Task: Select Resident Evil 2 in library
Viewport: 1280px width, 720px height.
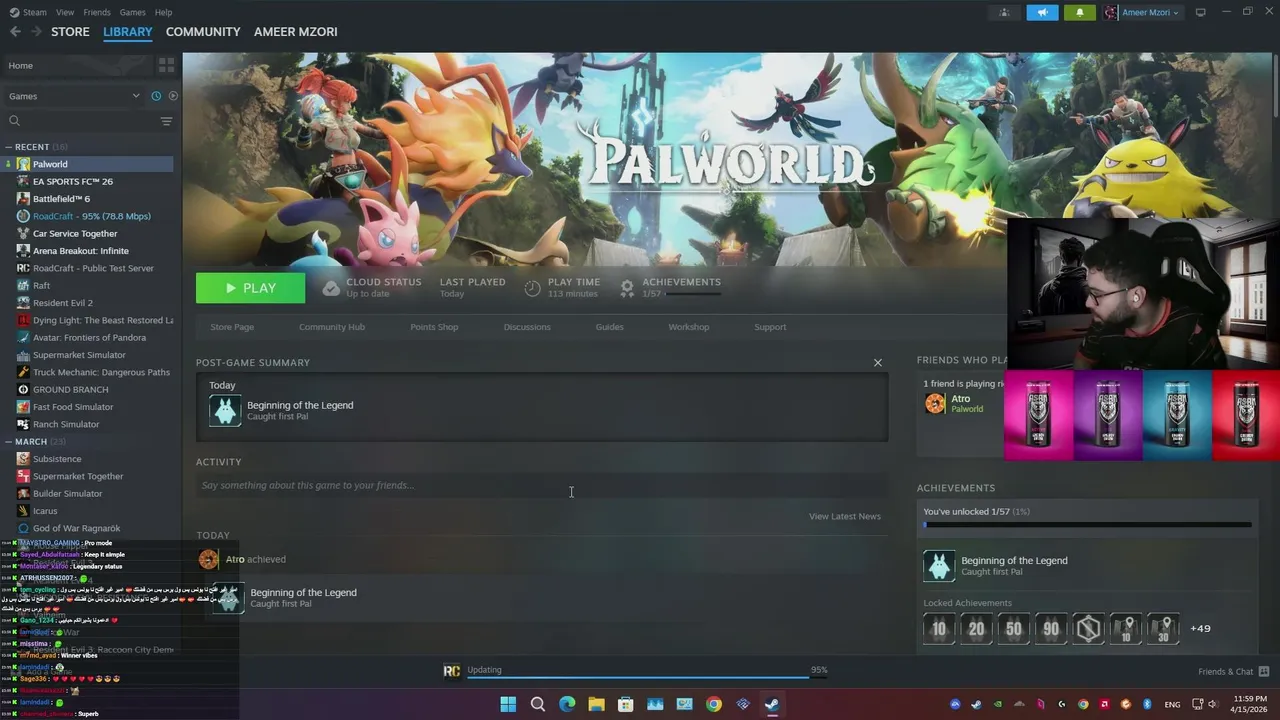Action: point(63,303)
